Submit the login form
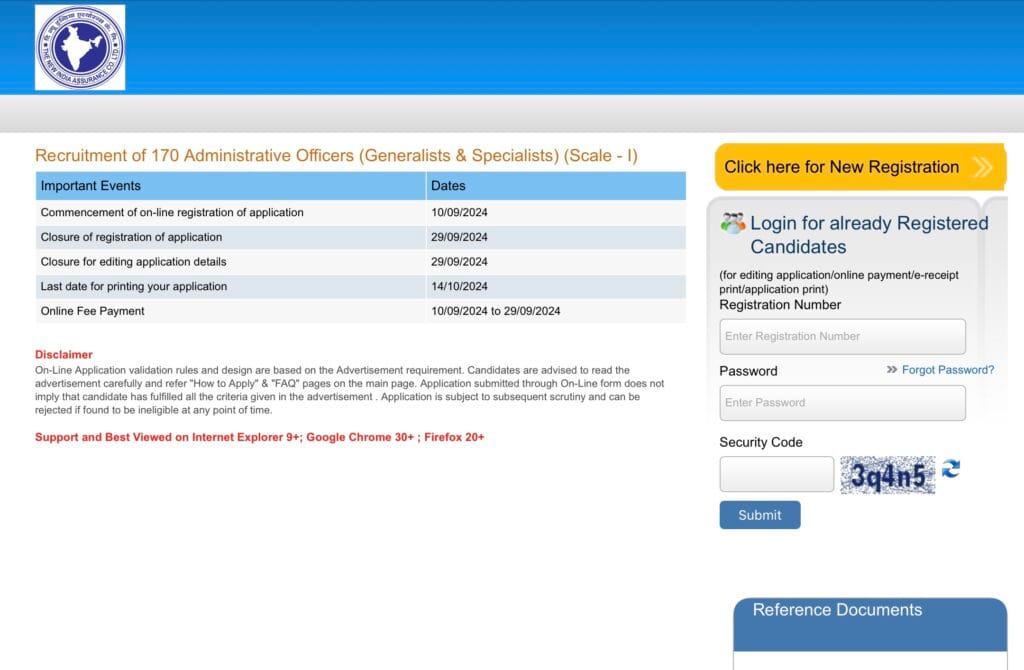 [x=760, y=515]
